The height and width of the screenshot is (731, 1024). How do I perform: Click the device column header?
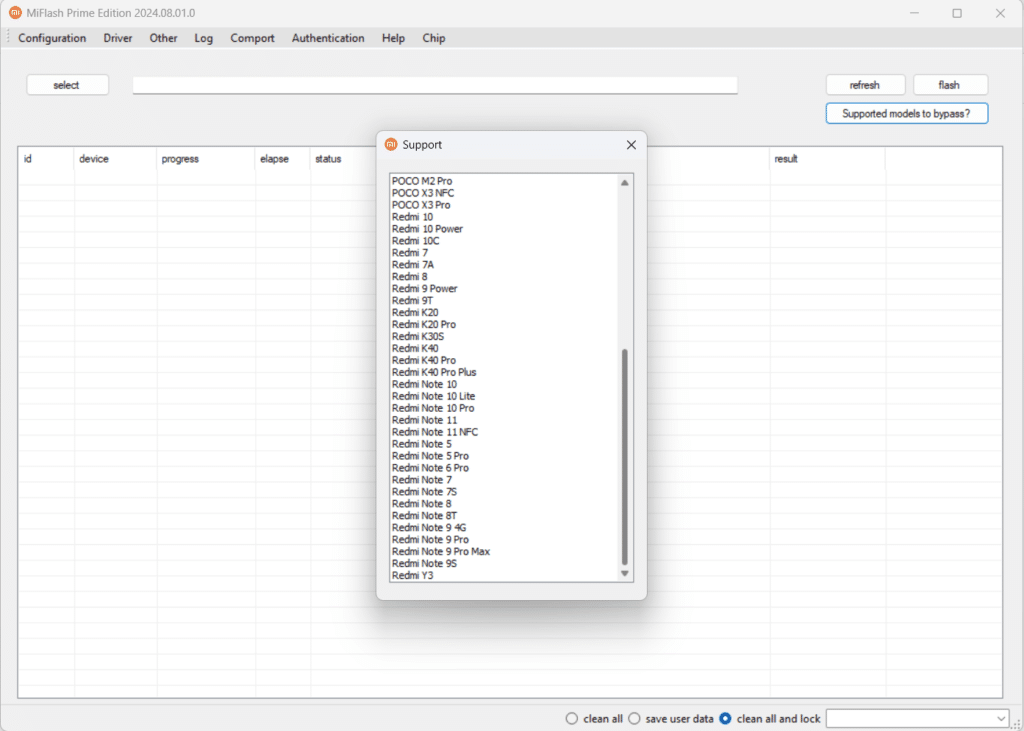[x=115, y=159]
